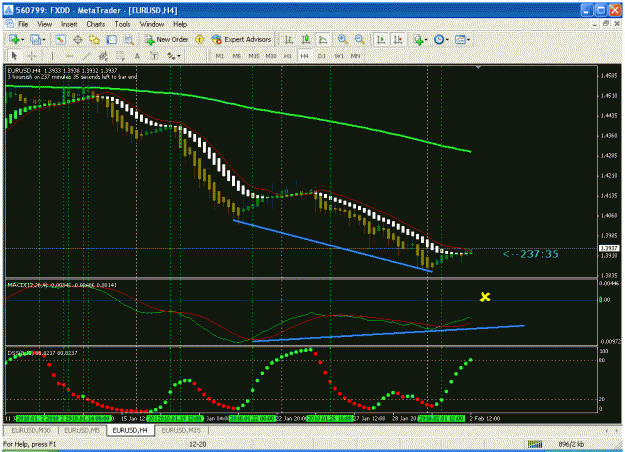The width and height of the screenshot is (625, 452).
Task: Expand the Indicators list dropdown
Action: [x=426, y=39]
